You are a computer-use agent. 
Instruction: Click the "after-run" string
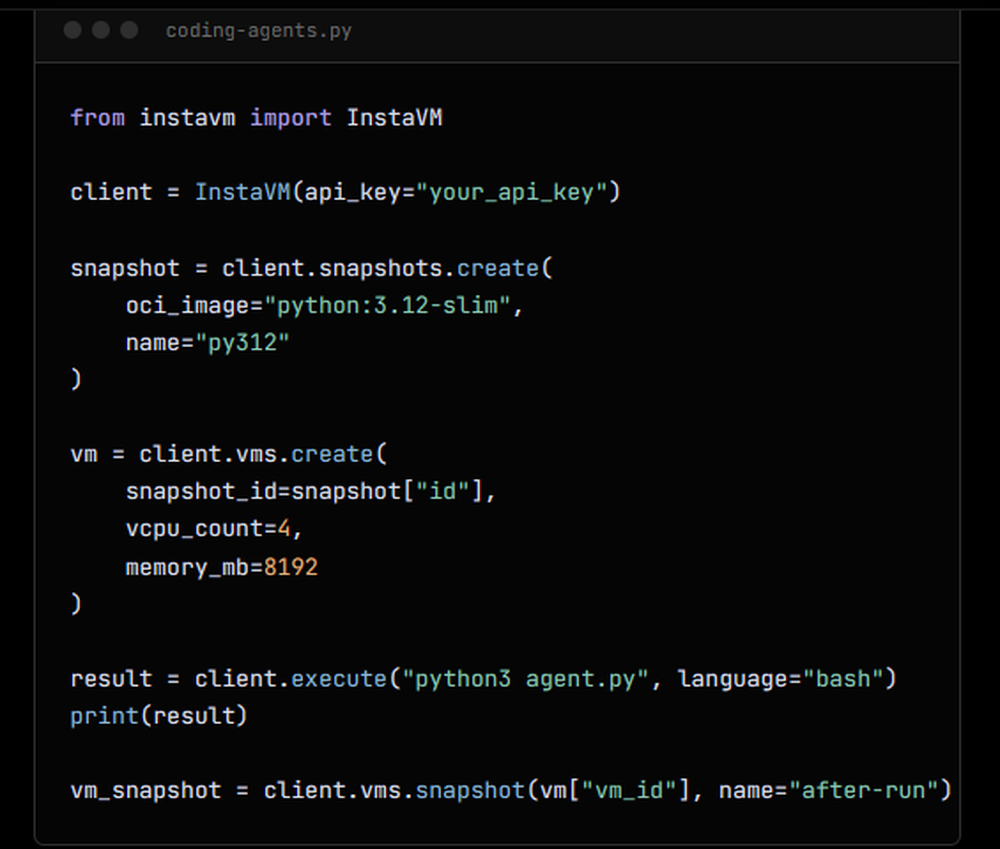coord(864,790)
